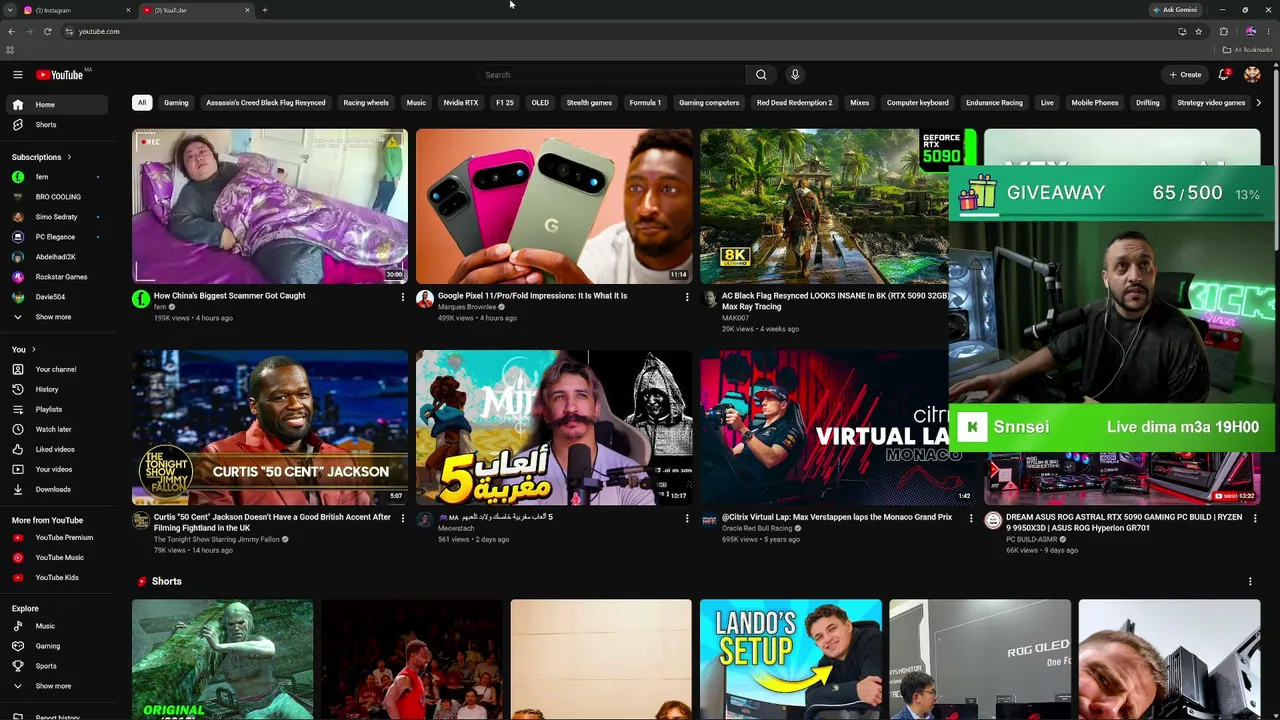
Task: Expand the Subscriptions section chevron
Action: tap(69, 157)
